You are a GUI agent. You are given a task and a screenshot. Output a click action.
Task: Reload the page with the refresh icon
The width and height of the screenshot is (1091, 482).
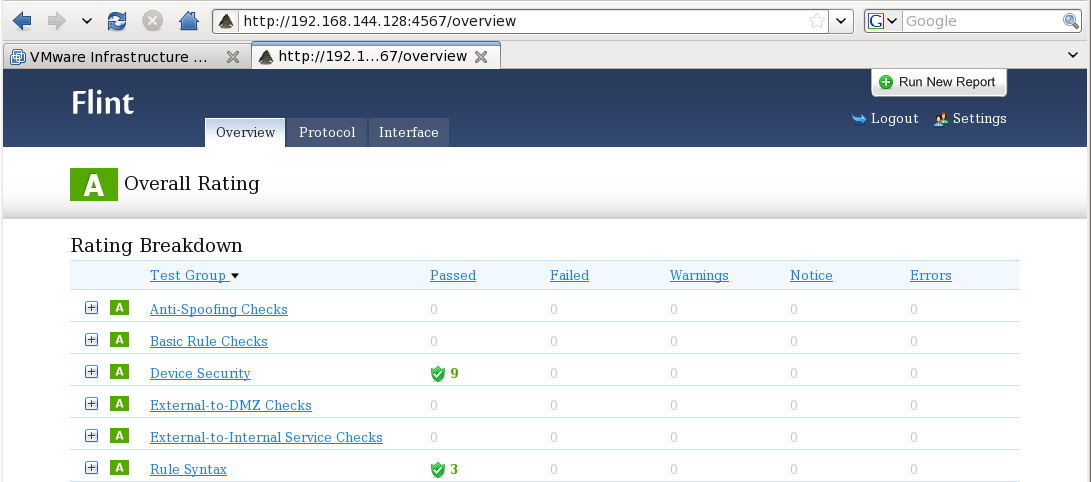coord(117,20)
